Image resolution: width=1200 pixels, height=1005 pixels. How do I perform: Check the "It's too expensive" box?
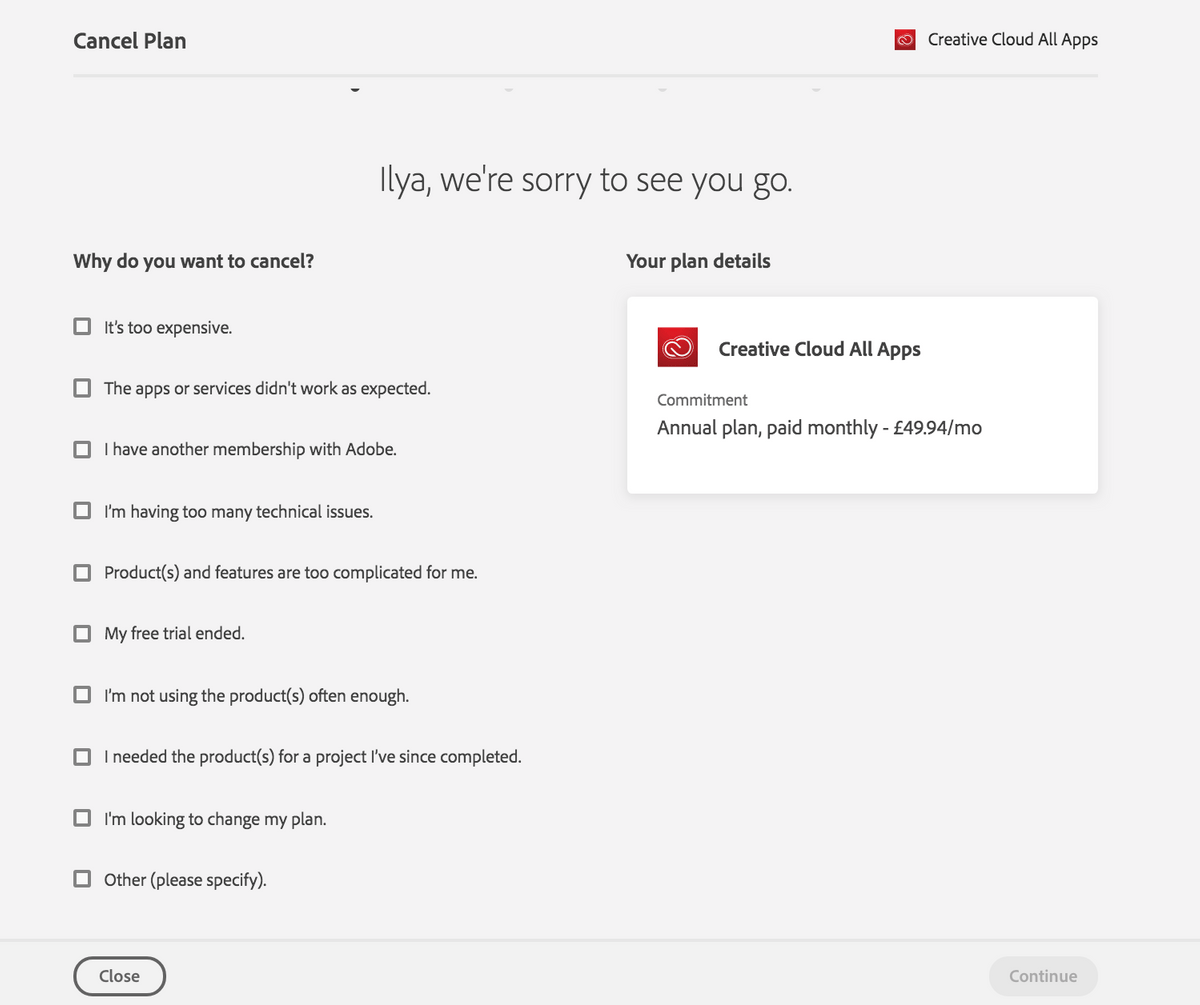pyautogui.click(x=82, y=326)
